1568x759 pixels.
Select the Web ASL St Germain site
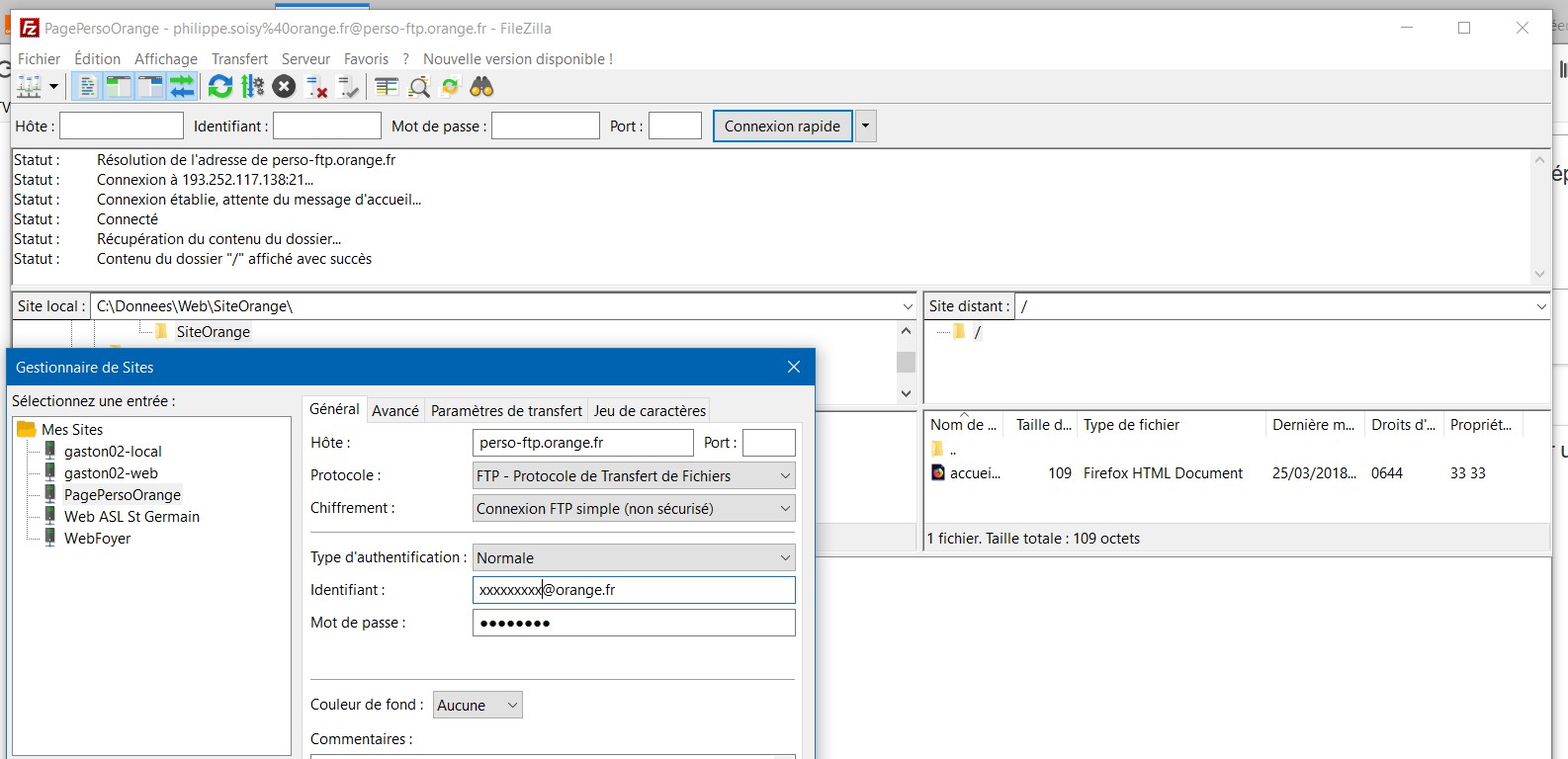click(131, 516)
